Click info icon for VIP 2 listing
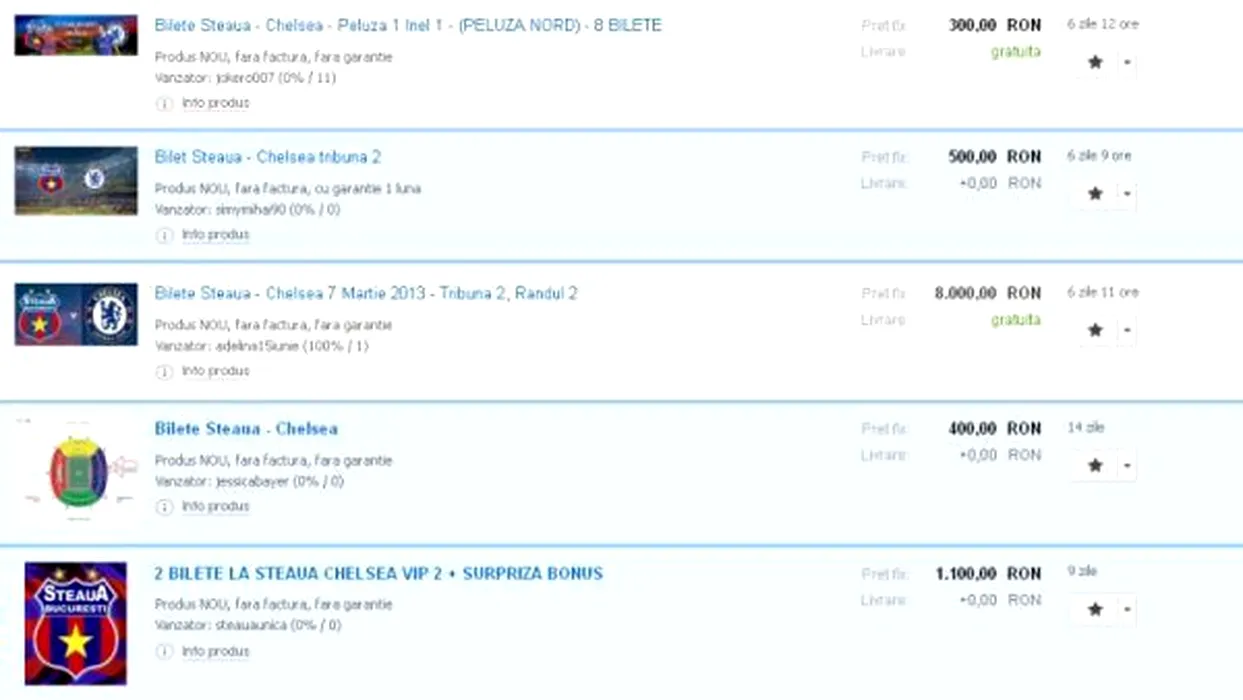Screen dimensions: 1243x700 click(x=164, y=652)
